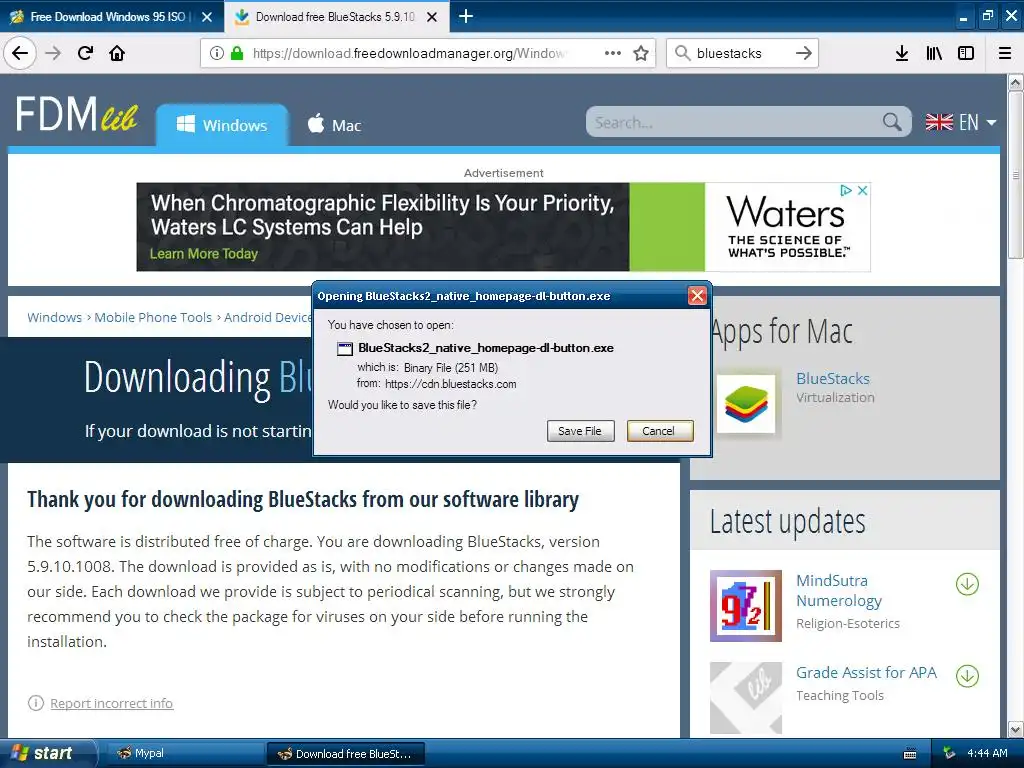
Task: Open a new browser tab
Action: pos(466,16)
